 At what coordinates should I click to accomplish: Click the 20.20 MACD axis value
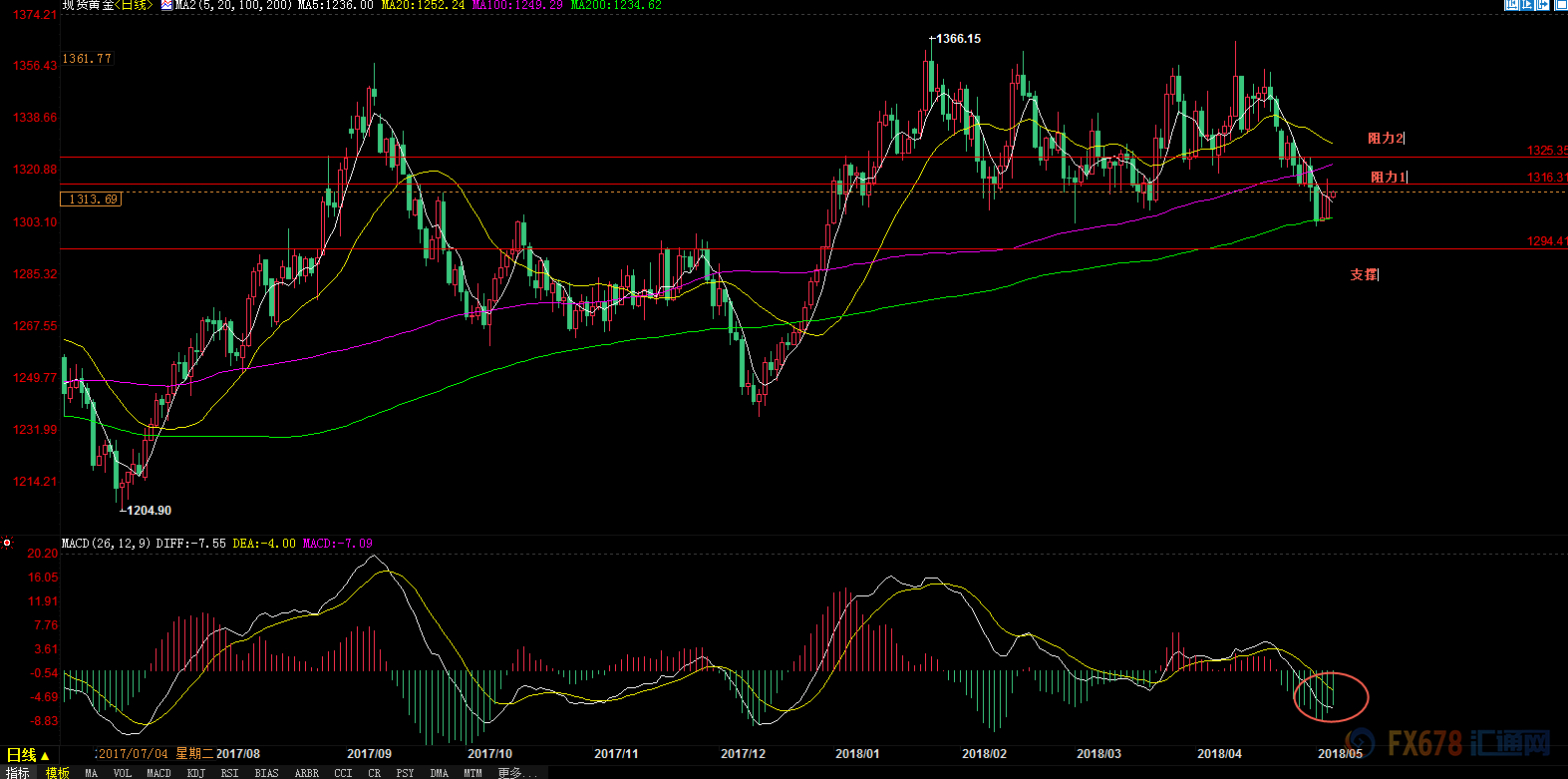point(43,554)
